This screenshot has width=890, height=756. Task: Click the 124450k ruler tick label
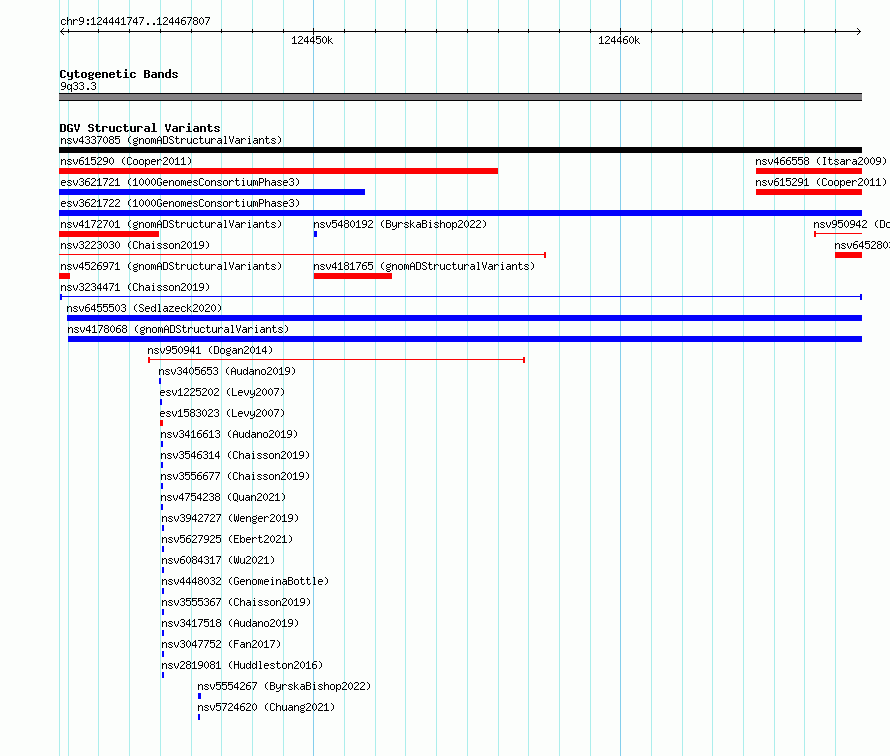pos(312,40)
